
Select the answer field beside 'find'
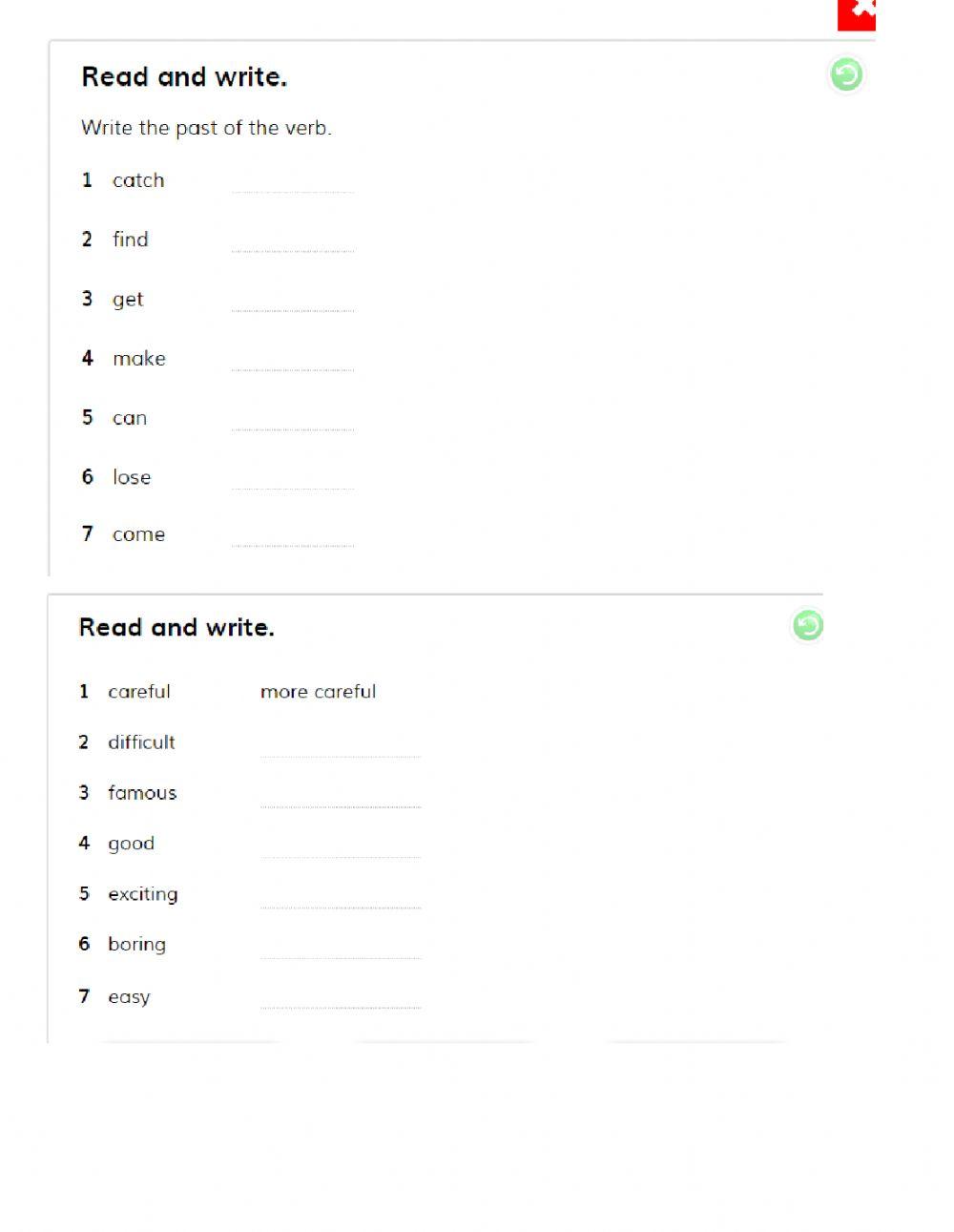click(292, 241)
